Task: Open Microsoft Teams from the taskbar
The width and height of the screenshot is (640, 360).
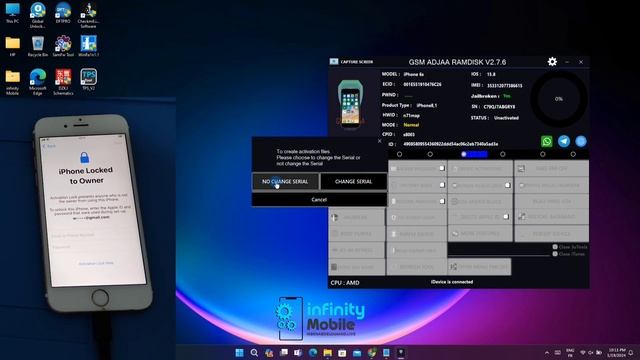Action: click(x=298, y=353)
